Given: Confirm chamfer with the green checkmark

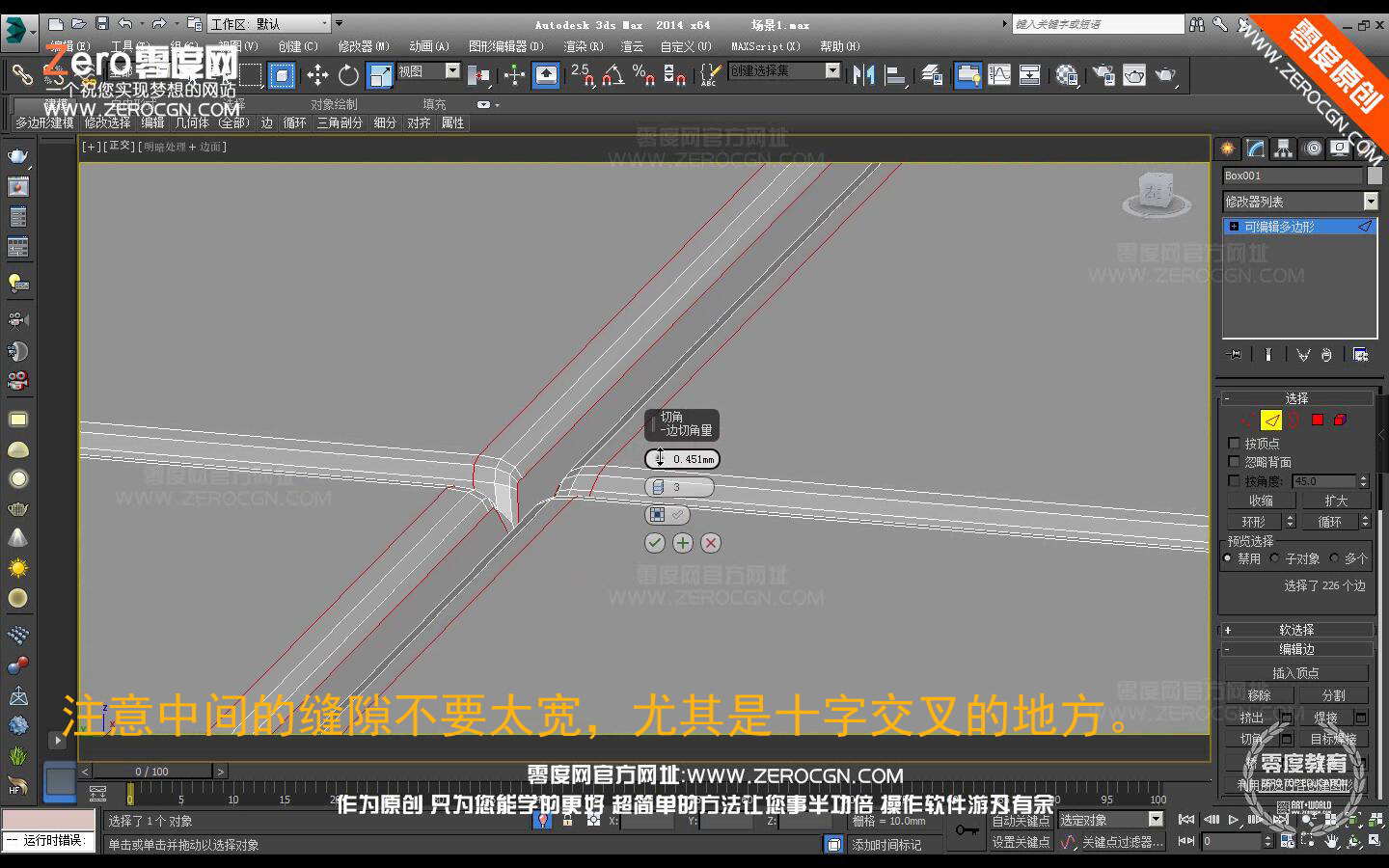Looking at the screenshot, I should click(x=655, y=543).
